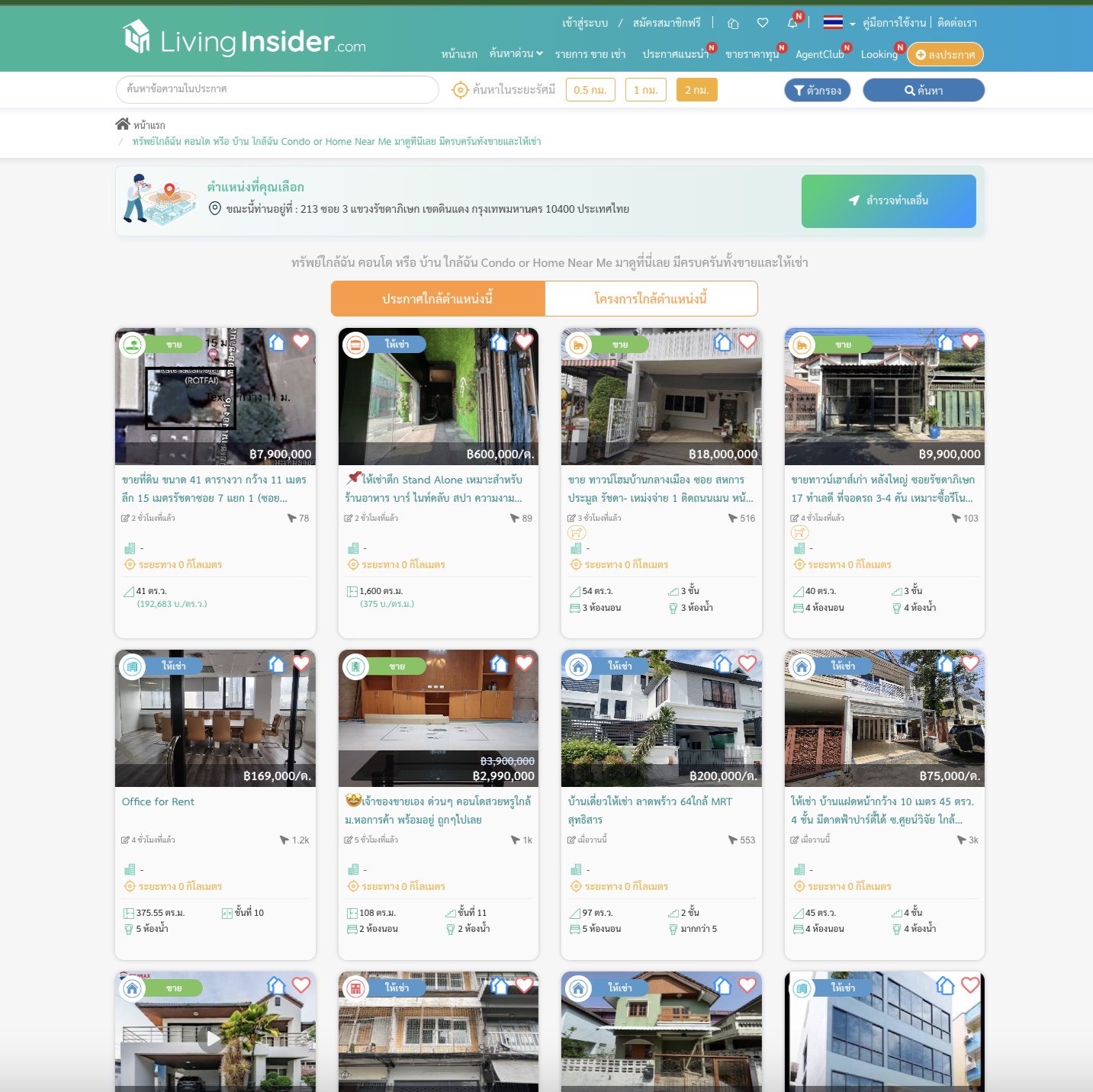Play video on bottom-left ขาย house thumbnail
Image resolution: width=1093 pixels, height=1092 pixels.
point(213,1038)
